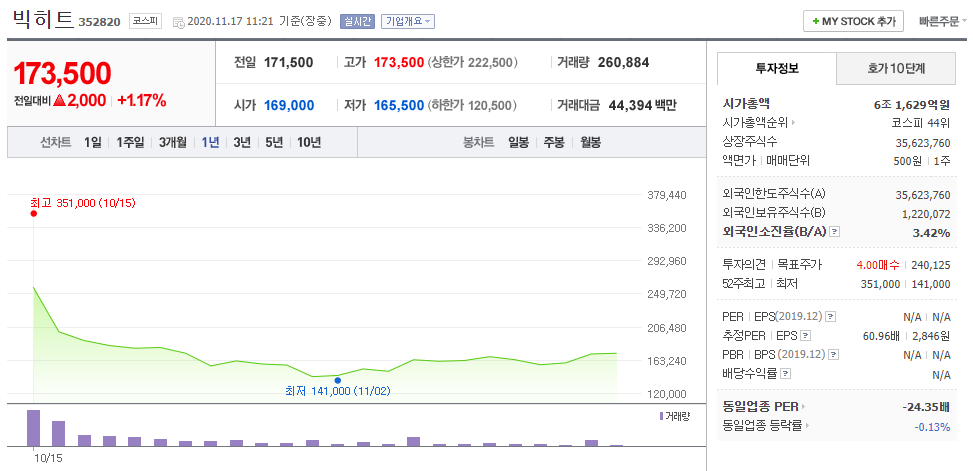Select the 1주일 line chart period
The height and width of the screenshot is (471, 973).
point(130,142)
